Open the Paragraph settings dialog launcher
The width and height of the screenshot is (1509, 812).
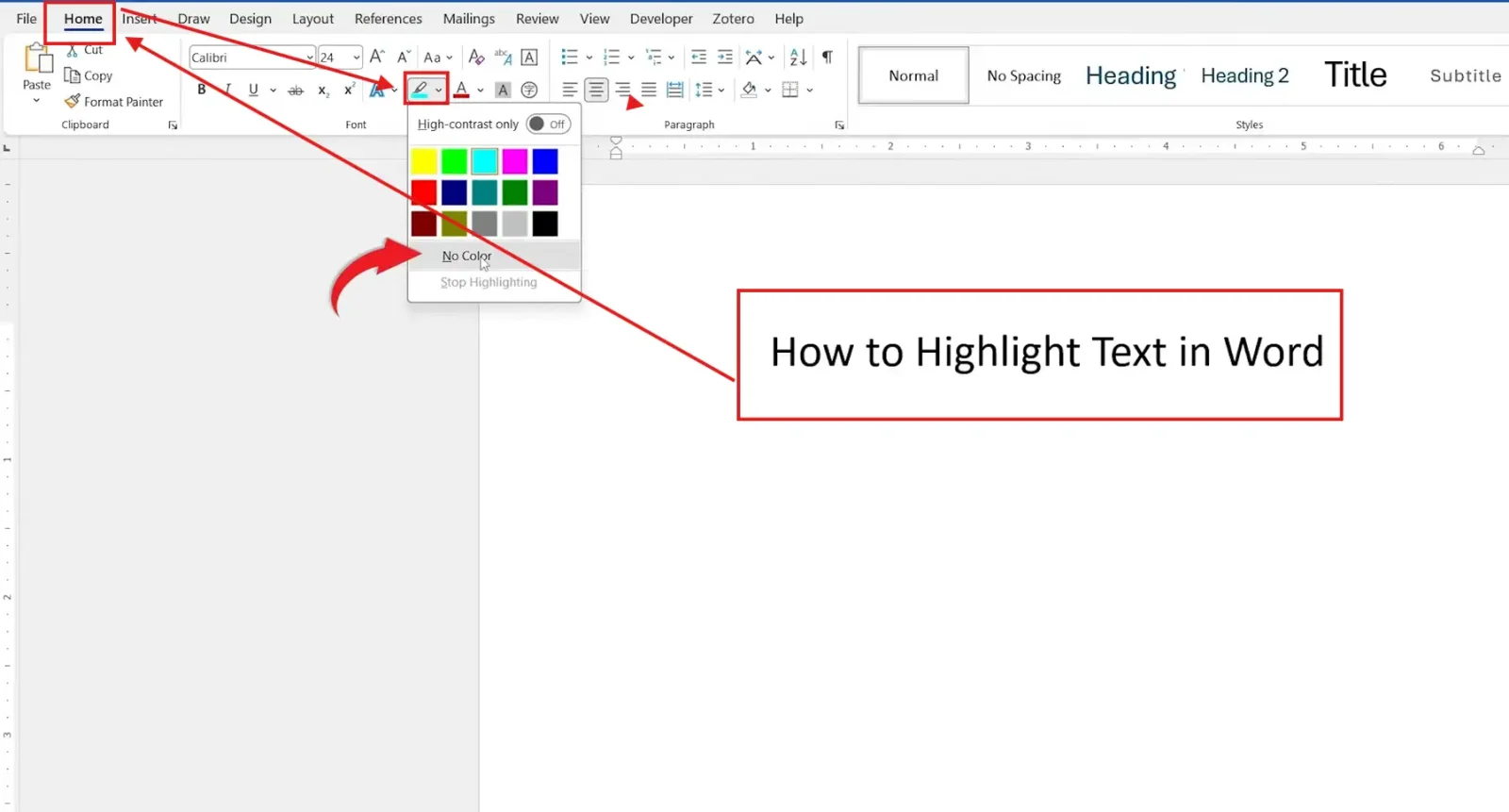click(839, 124)
